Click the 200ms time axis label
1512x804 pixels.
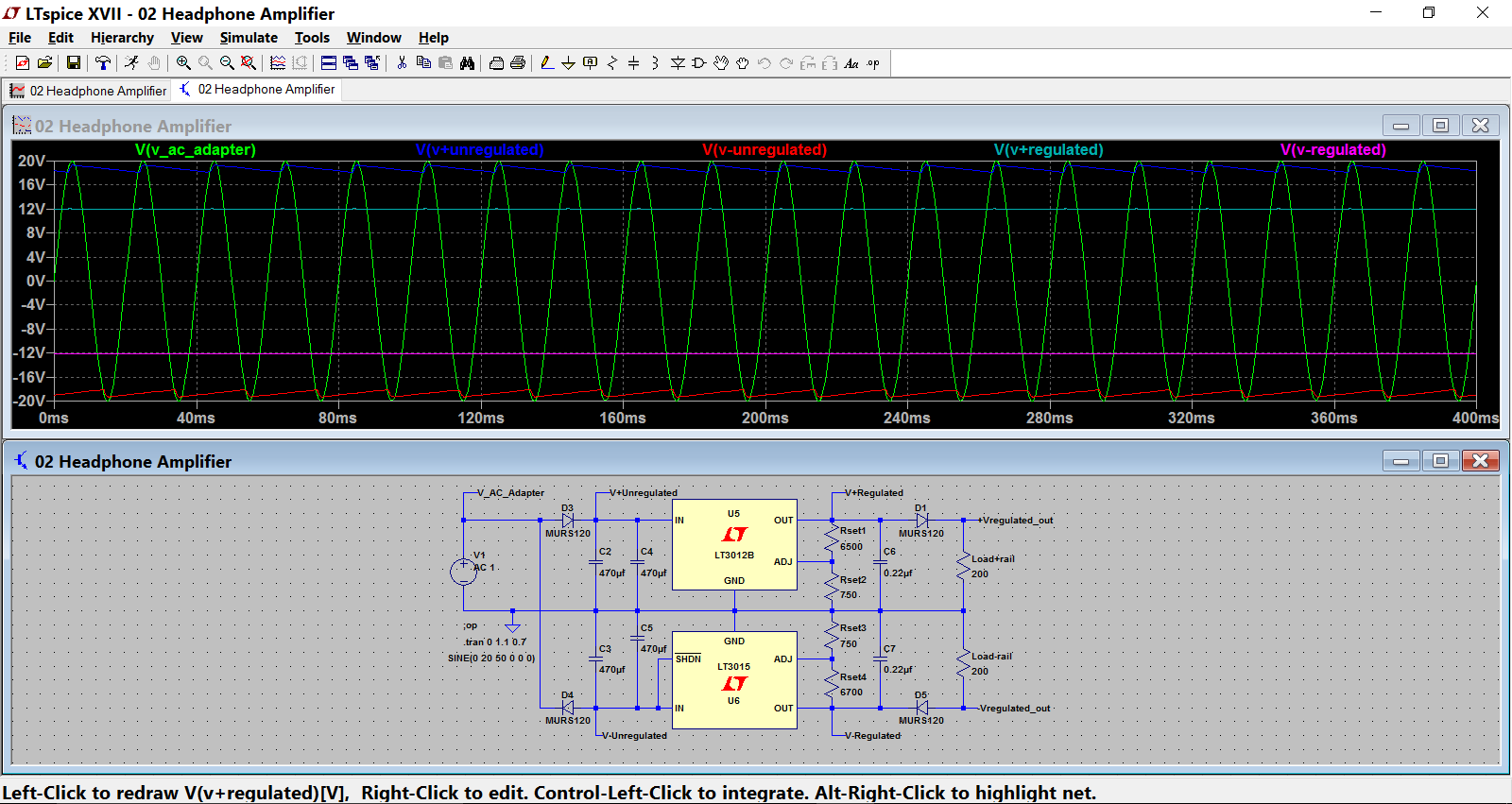click(765, 418)
